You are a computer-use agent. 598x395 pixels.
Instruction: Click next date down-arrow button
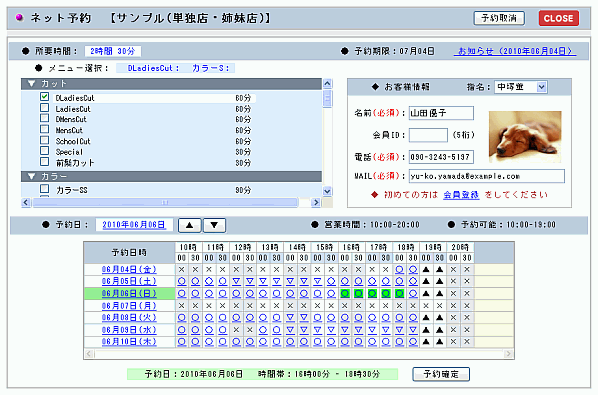214,225
